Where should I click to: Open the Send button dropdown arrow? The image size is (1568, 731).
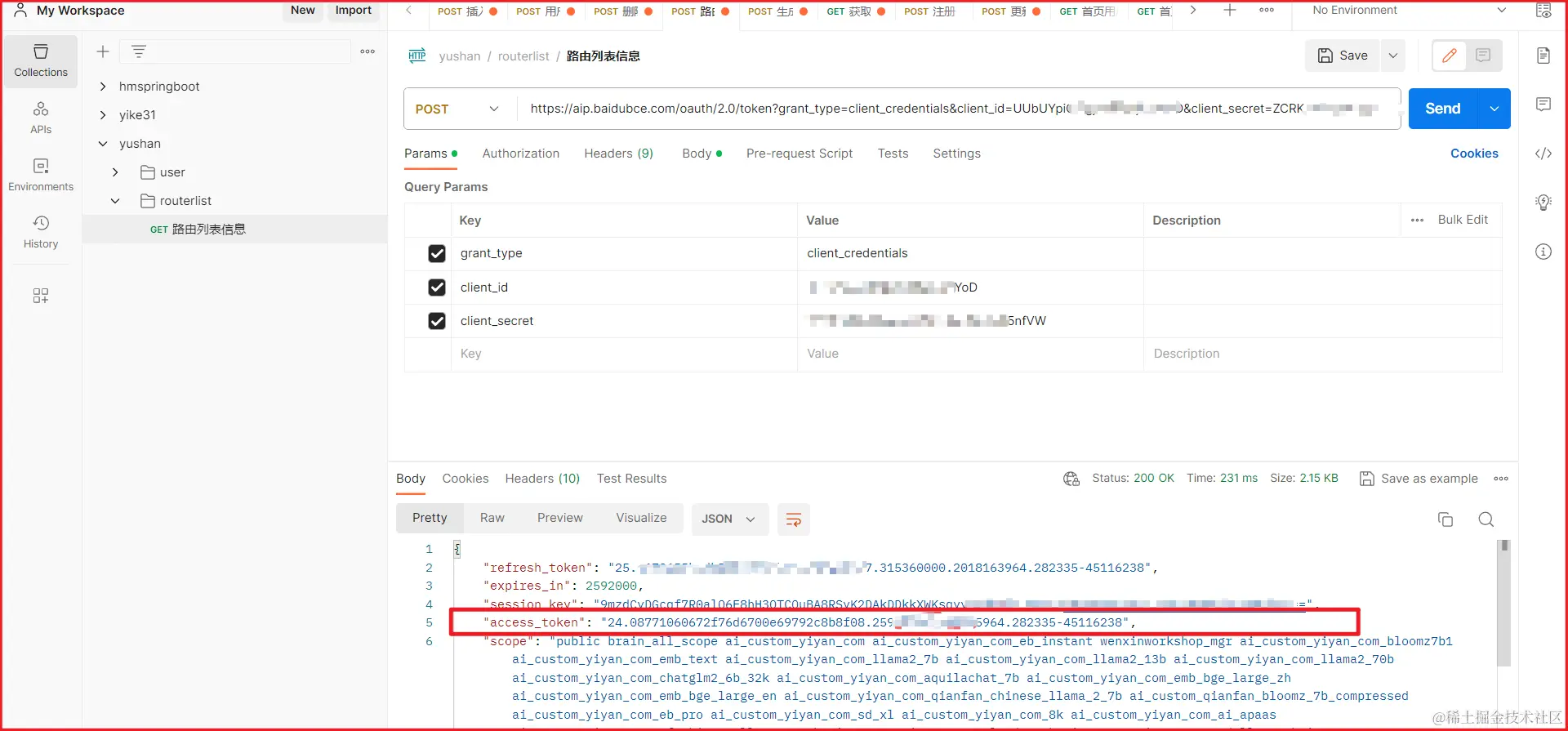point(1494,109)
